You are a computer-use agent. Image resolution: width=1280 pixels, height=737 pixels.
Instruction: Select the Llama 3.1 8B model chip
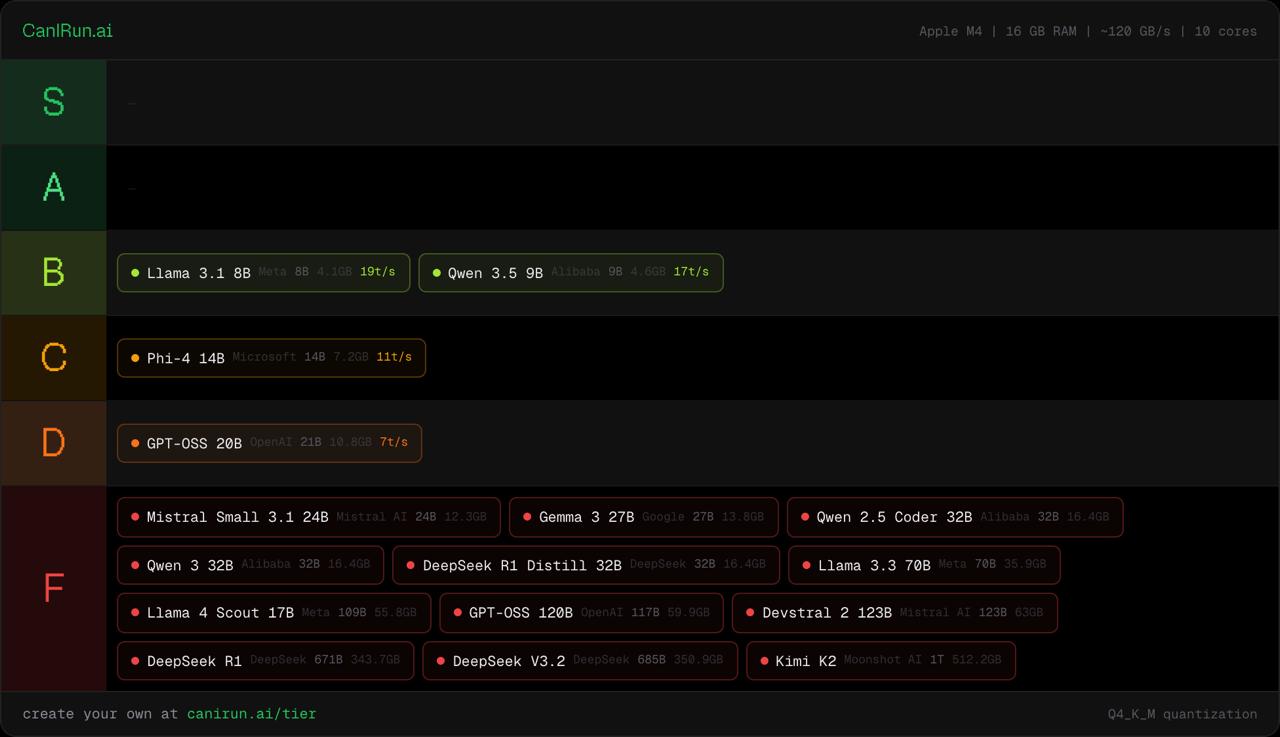pos(263,273)
